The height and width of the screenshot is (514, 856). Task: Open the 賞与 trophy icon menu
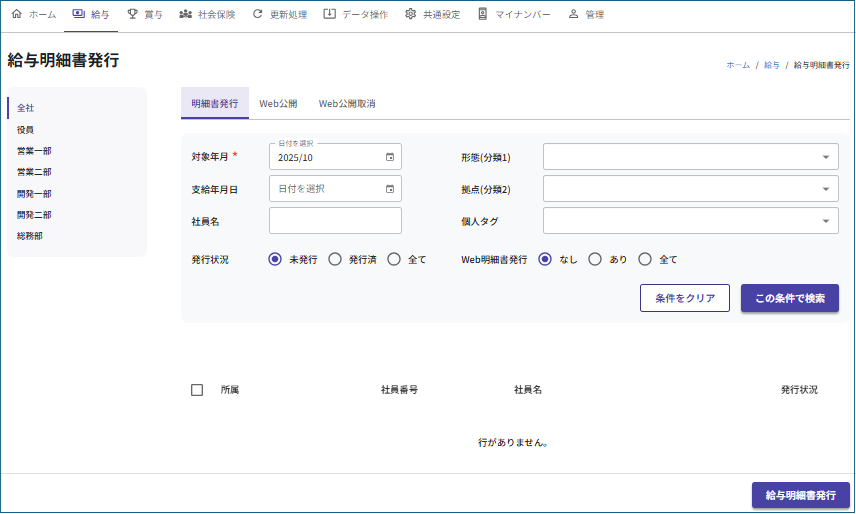point(132,15)
